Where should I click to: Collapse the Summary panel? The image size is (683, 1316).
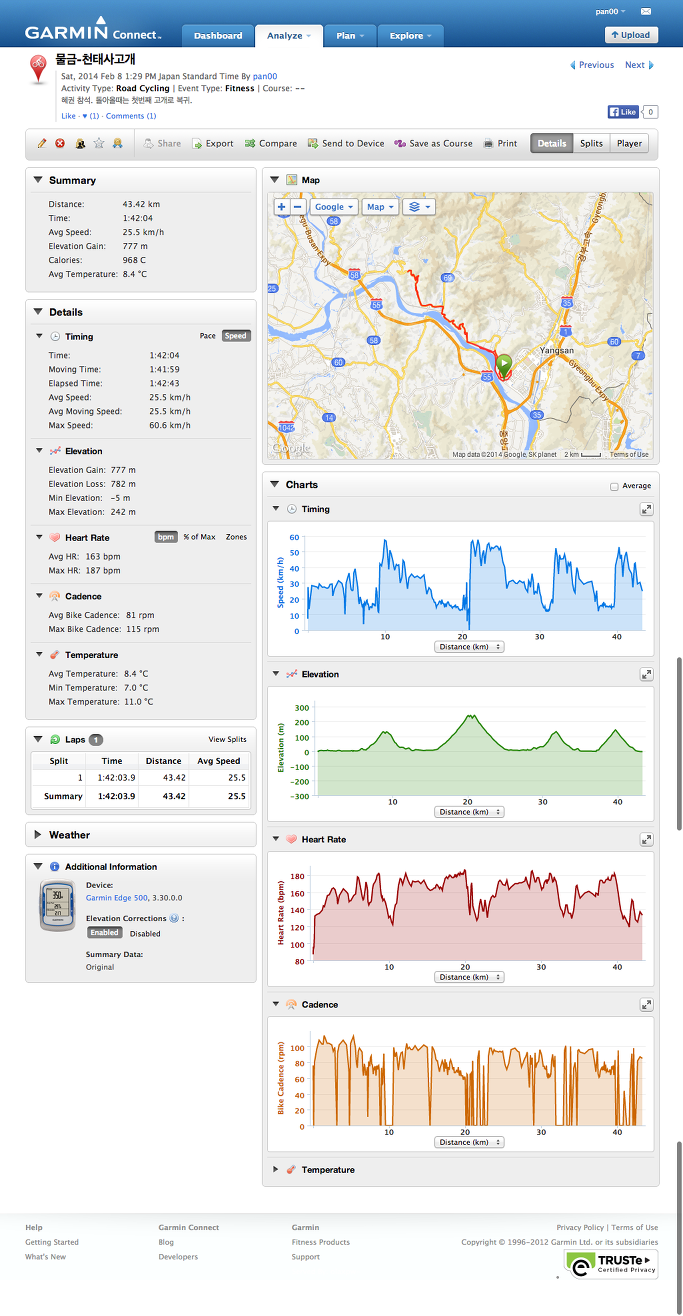pyautogui.click(x=38, y=180)
